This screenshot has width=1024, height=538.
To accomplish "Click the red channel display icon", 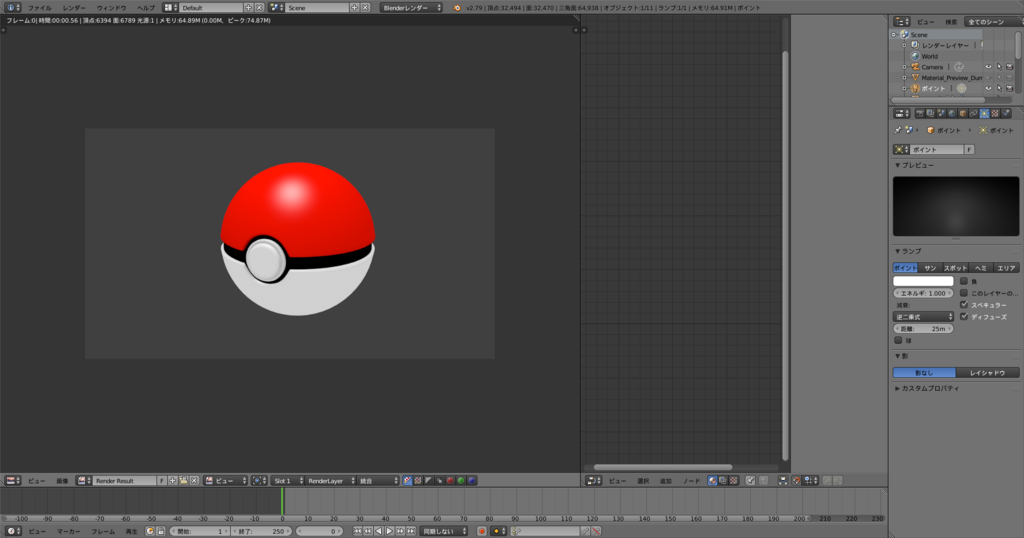I will coord(449,481).
